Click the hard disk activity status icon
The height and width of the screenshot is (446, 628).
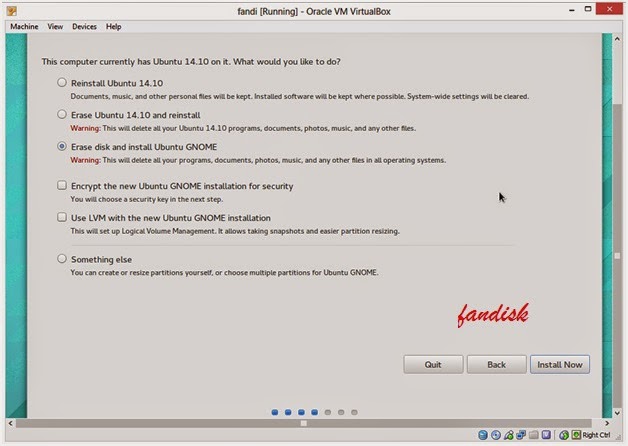[483, 435]
